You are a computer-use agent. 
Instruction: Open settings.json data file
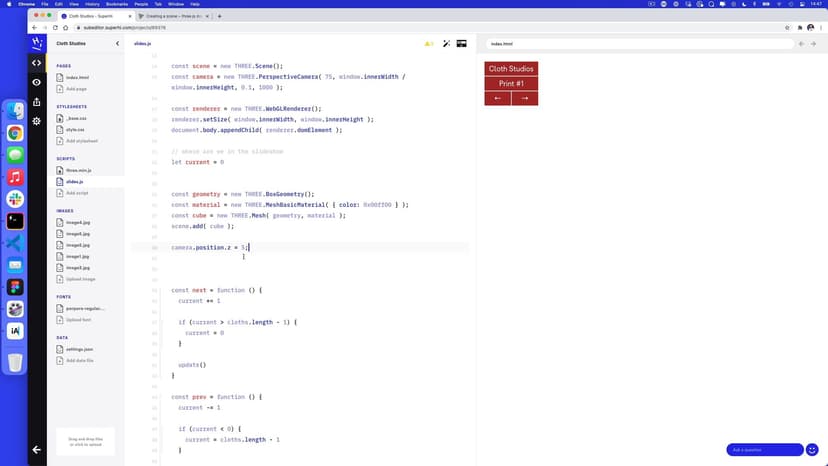tap(80, 349)
